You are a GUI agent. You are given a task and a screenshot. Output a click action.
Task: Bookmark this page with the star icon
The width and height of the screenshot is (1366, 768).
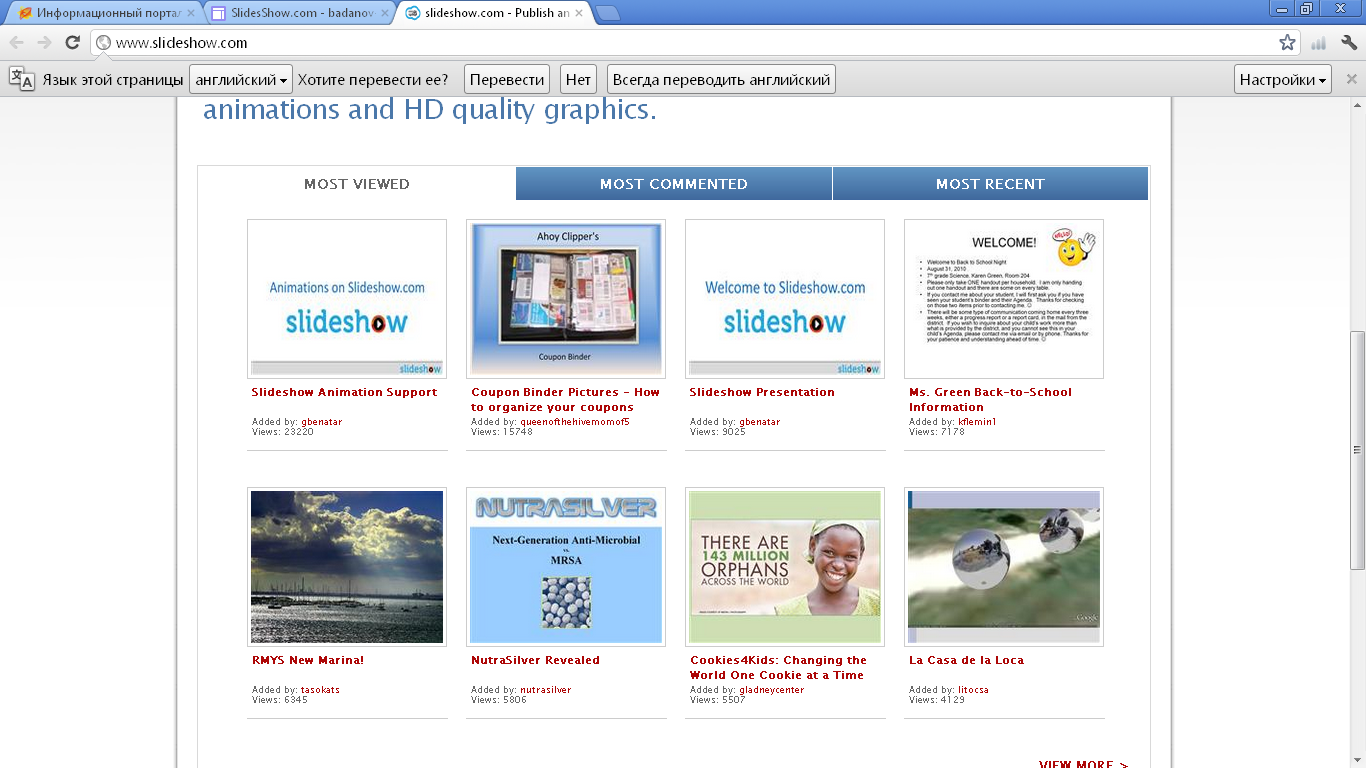click(1287, 43)
